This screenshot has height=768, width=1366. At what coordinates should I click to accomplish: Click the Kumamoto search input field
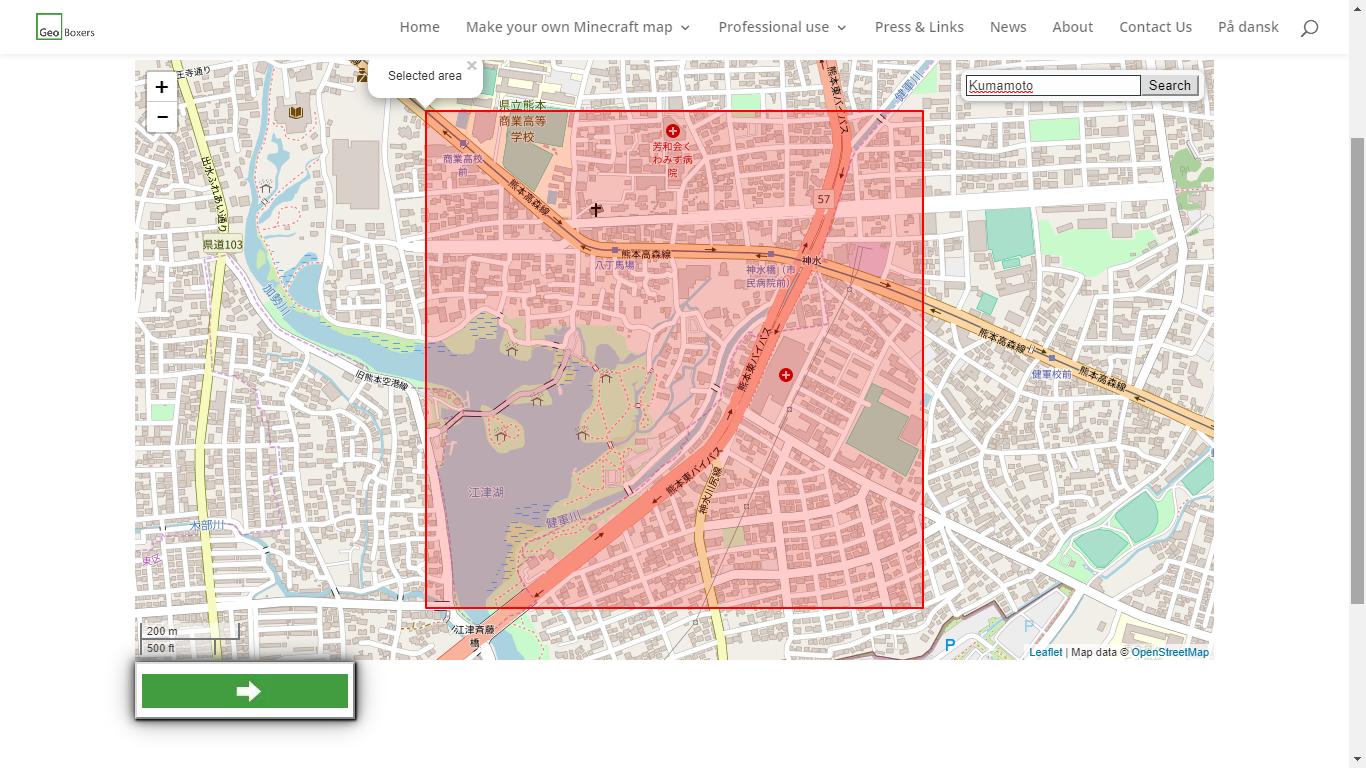(1051, 85)
